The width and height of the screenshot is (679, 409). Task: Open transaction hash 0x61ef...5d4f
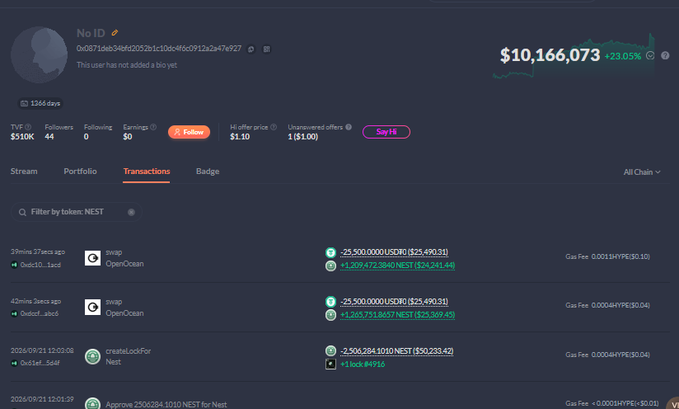click(40, 363)
